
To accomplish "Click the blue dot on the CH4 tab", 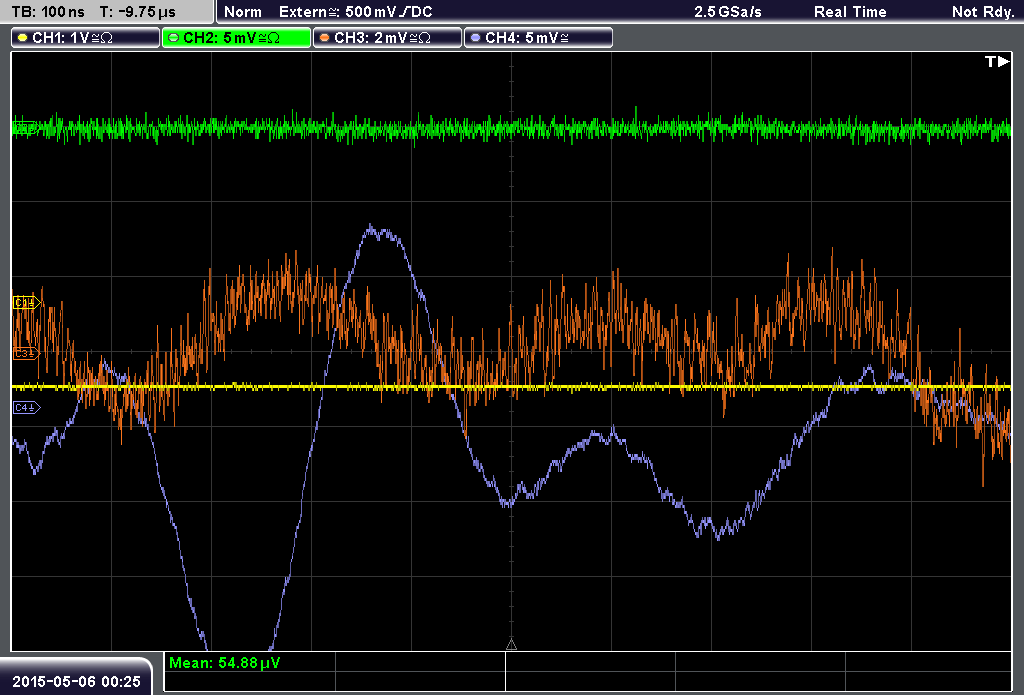I will (475, 38).
